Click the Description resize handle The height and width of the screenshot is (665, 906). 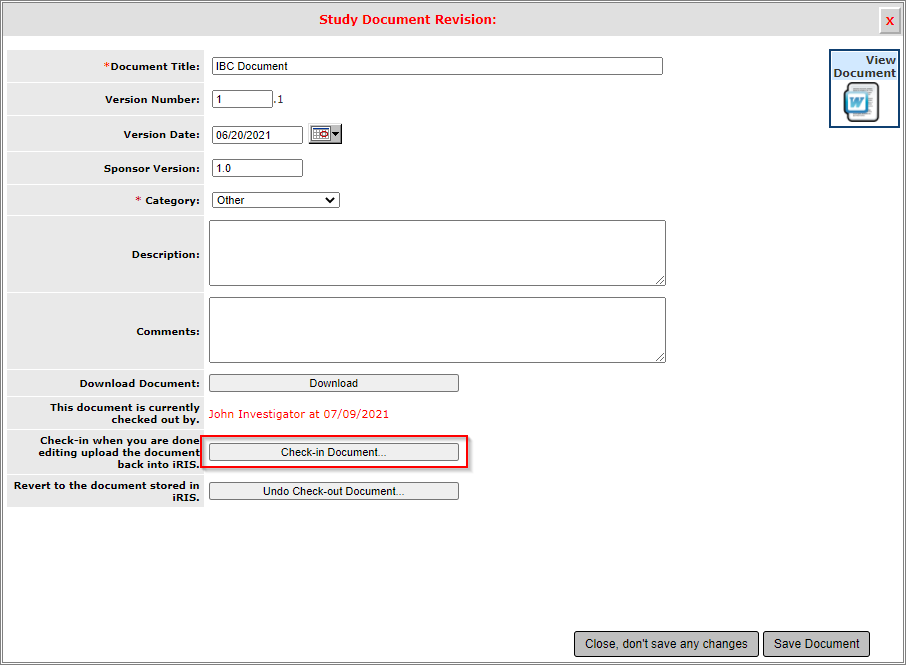pos(660,280)
